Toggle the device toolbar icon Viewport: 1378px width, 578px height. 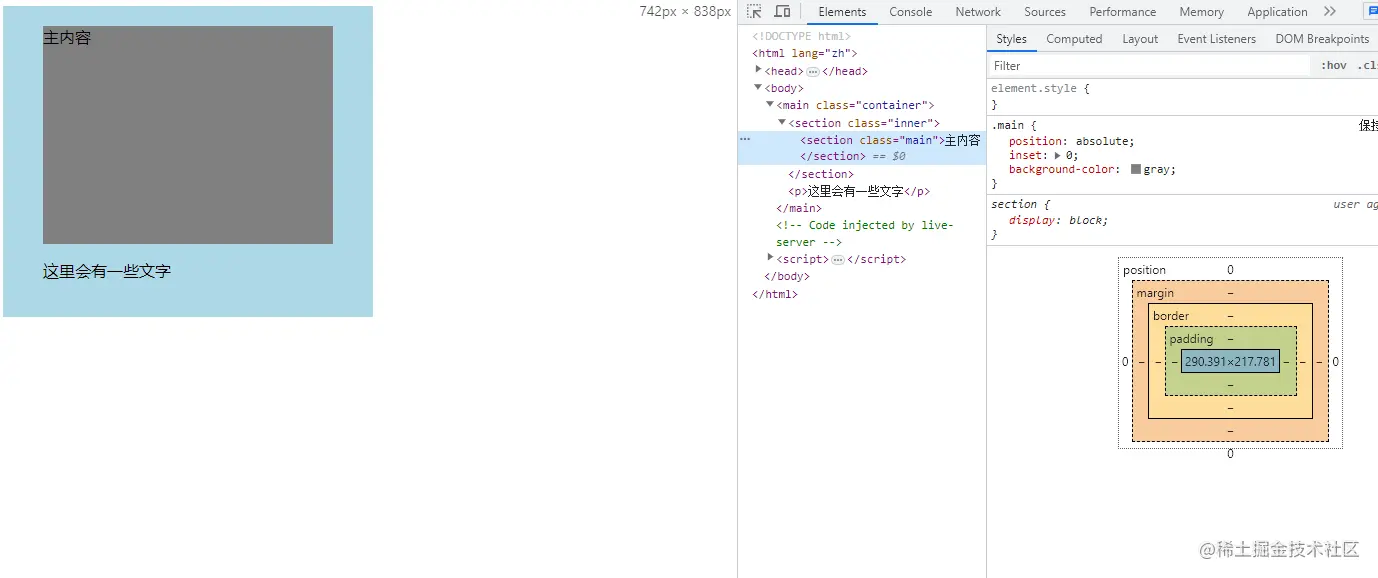coord(783,12)
